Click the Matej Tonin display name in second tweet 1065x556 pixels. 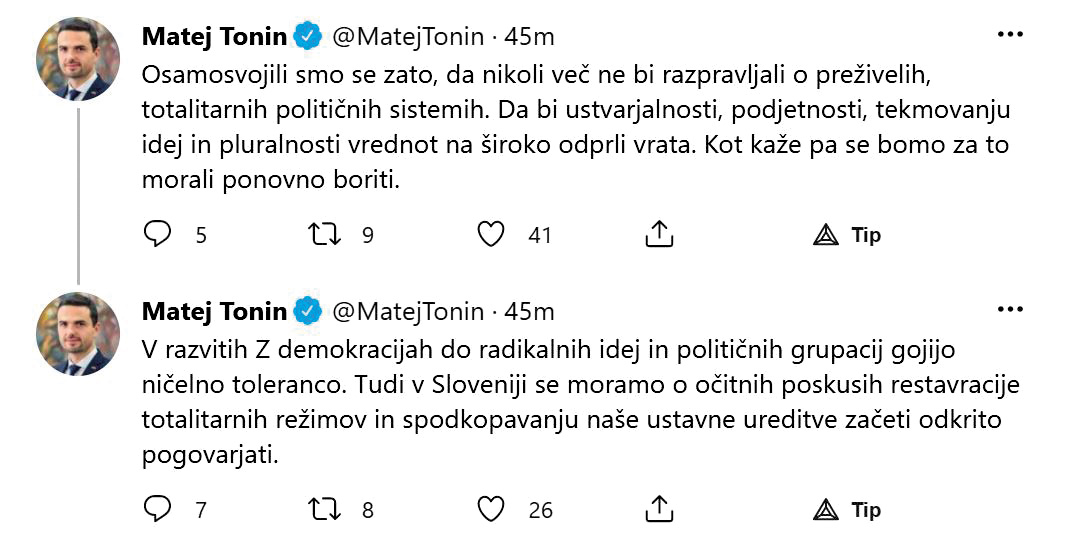pyautogui.click(x=215, y=312)
